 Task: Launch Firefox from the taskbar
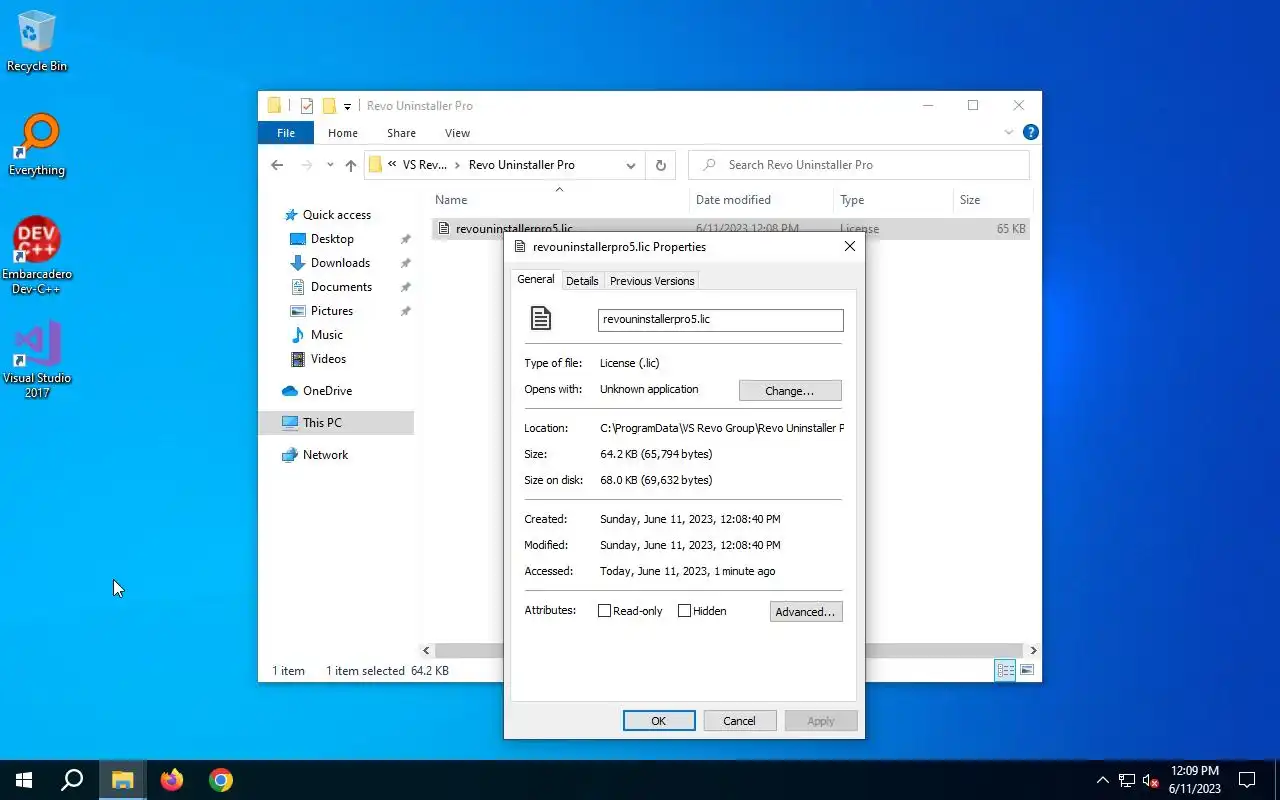coord(172,780)
